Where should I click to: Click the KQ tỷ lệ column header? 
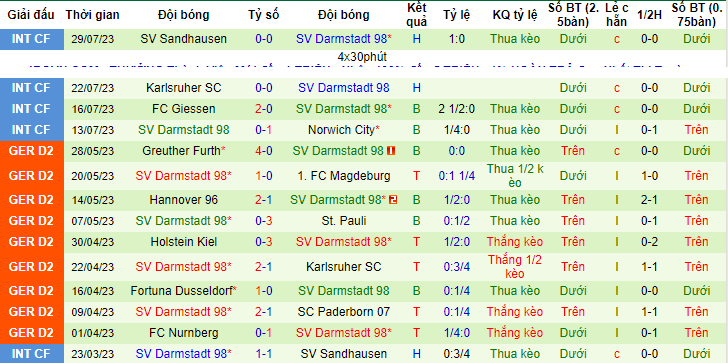click(x=515, y=15)
